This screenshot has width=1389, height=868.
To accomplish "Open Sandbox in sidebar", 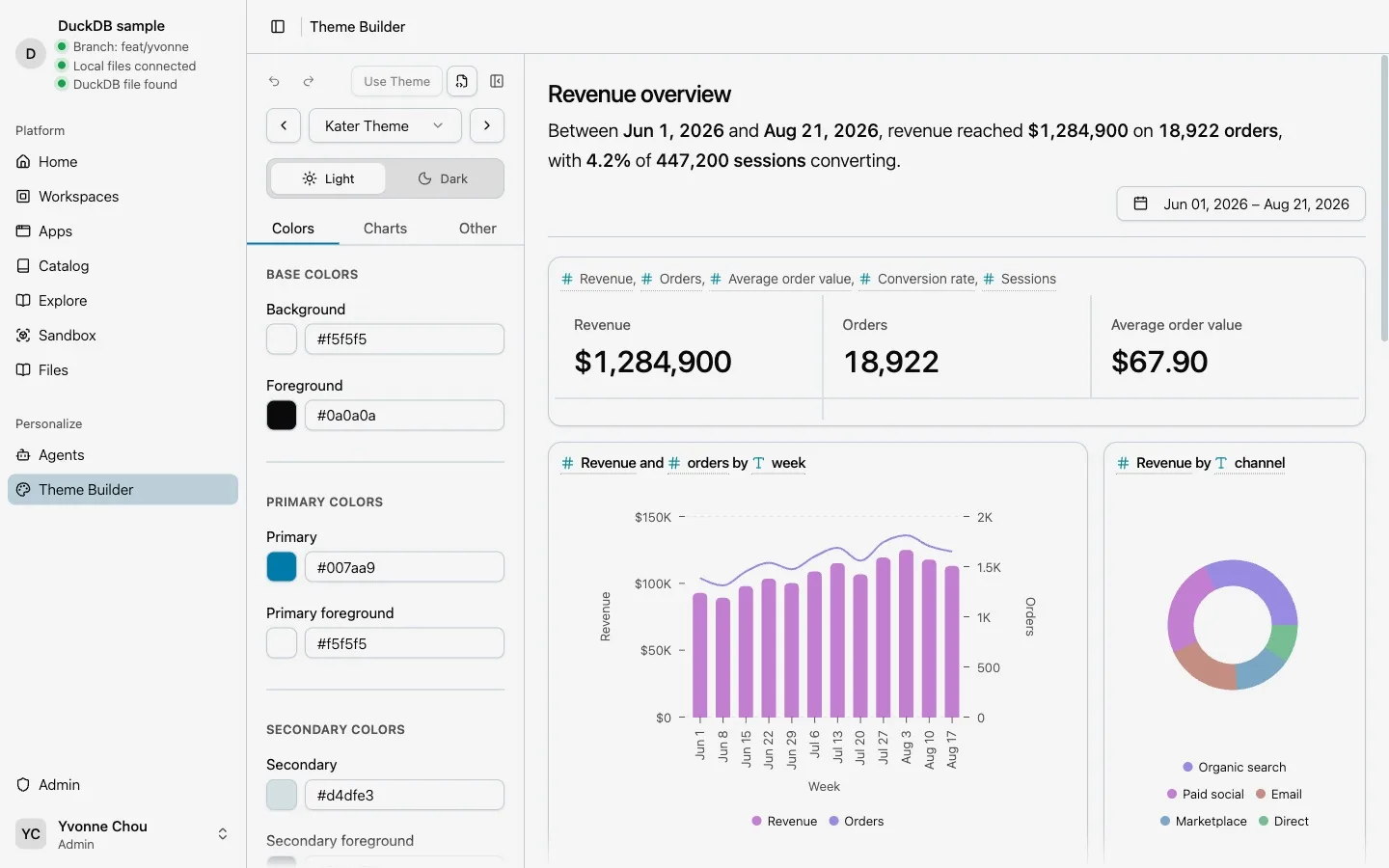I will (x=123, y=336).
